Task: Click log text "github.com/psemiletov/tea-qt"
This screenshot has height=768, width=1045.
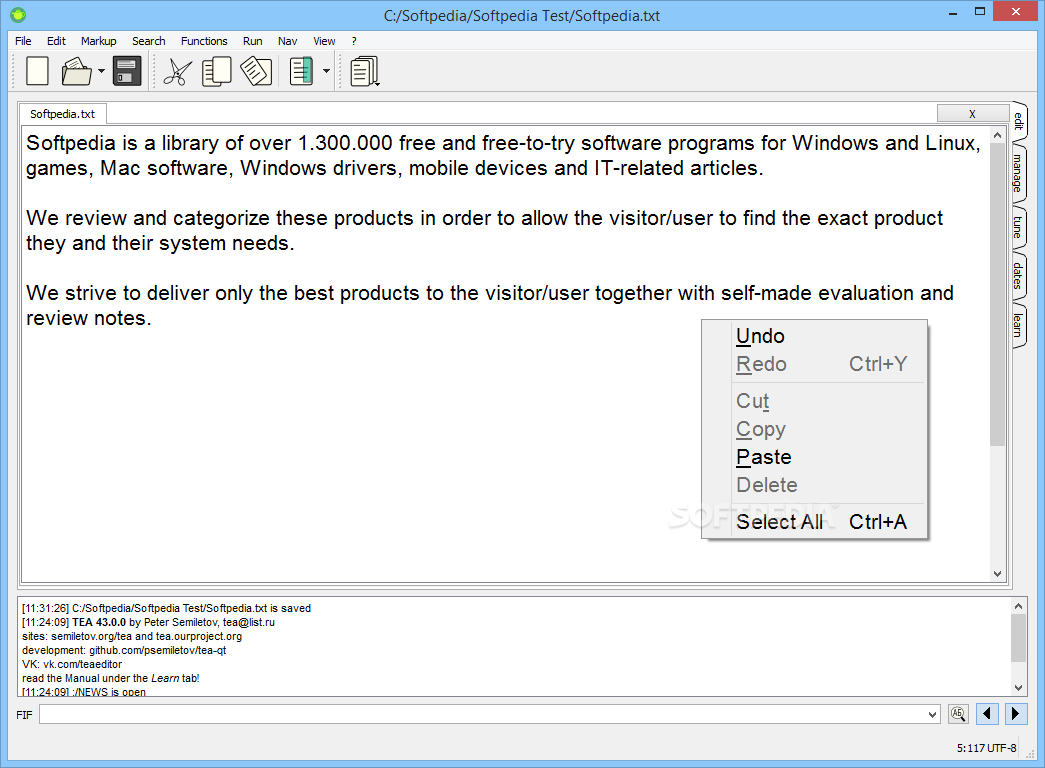Action: [158, 650]
